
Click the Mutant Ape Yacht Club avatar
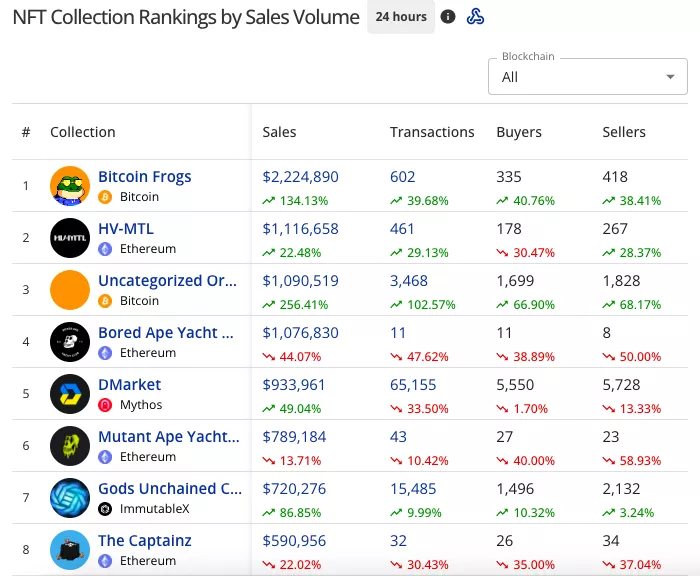pyautogui.click(x=70, y=446)
